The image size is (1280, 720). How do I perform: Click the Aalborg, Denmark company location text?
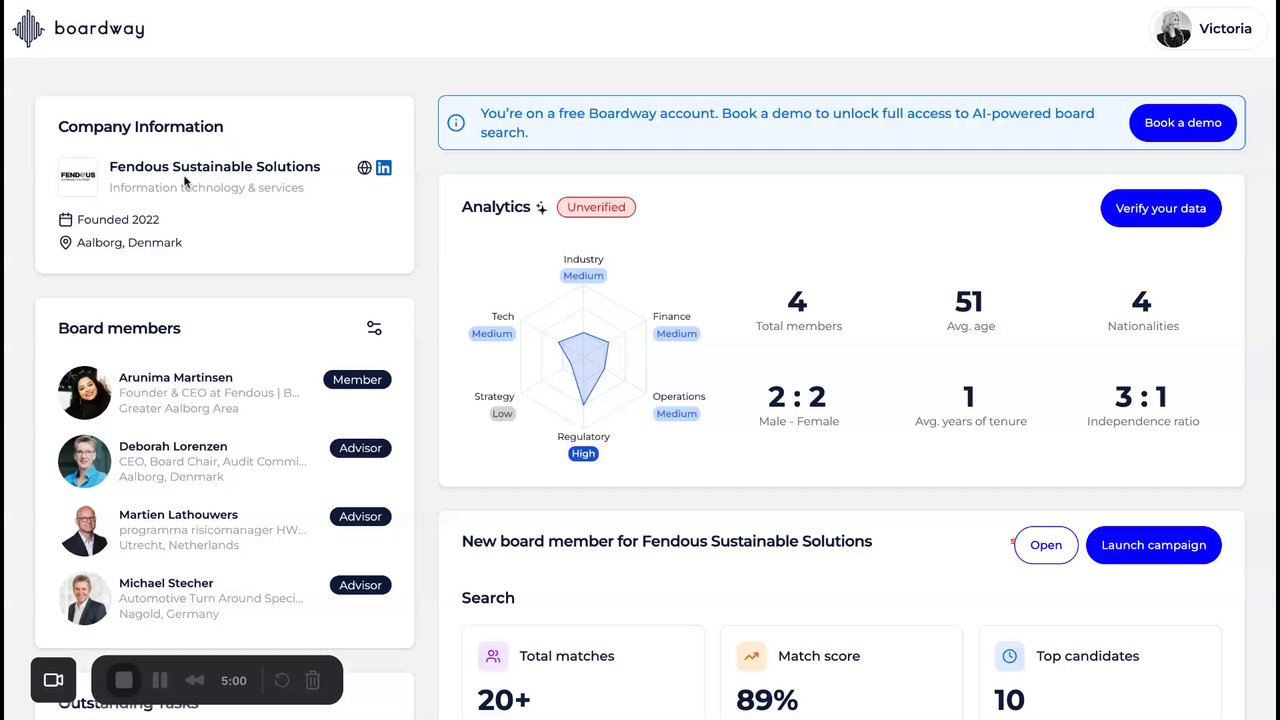(x=130, y=243)
